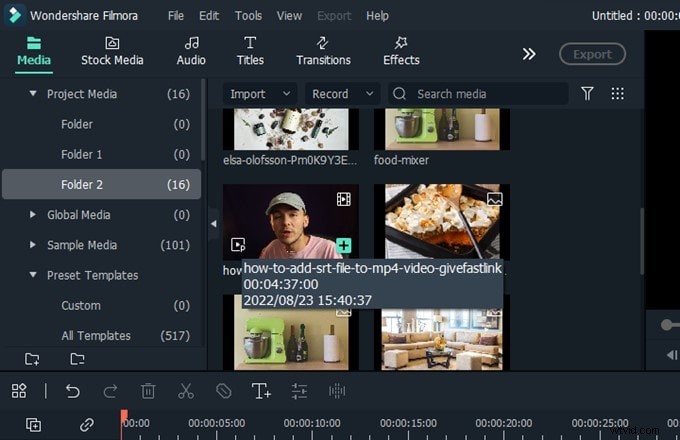Click the filter icon beside search
This screenshot has width=680, height=440.
587,94
